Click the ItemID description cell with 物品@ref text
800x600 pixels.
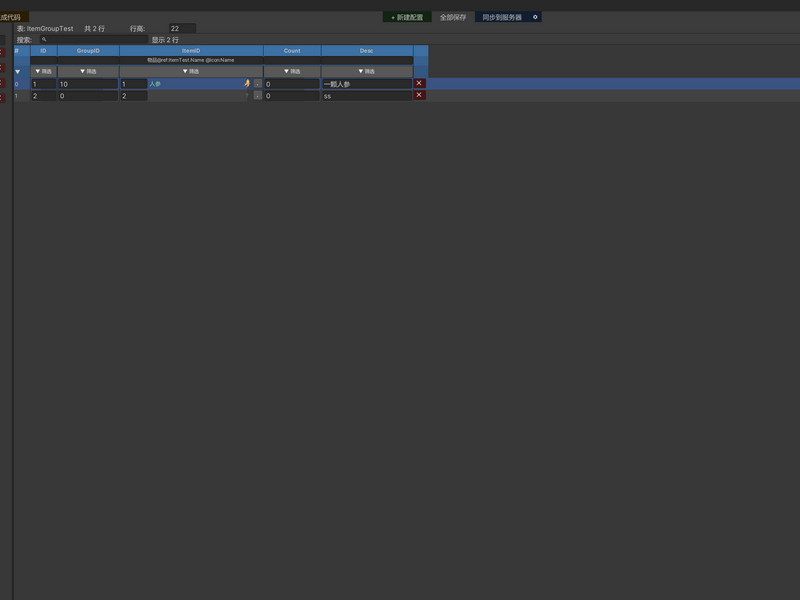191,60
